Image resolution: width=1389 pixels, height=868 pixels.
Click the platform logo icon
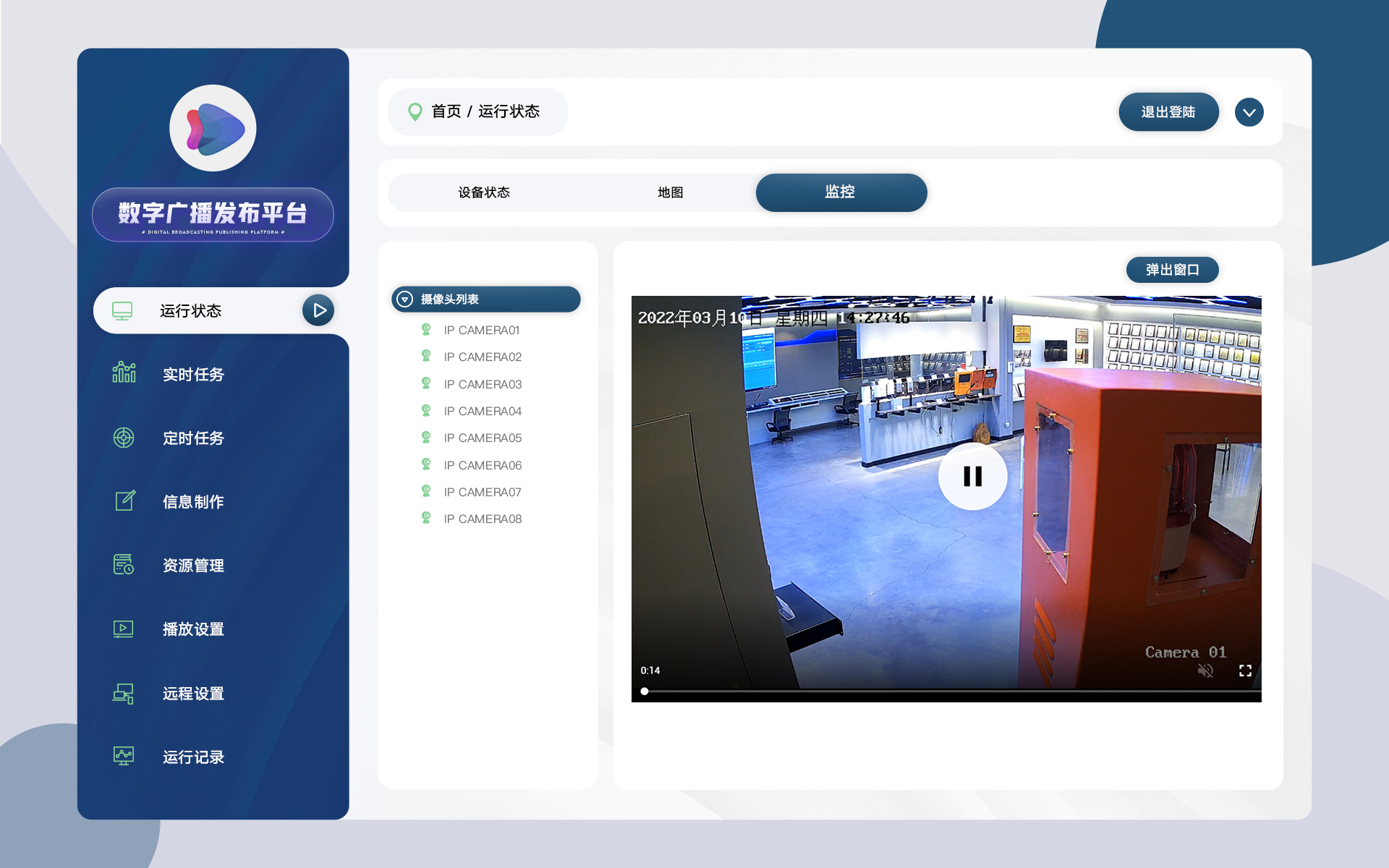point(213,128)
